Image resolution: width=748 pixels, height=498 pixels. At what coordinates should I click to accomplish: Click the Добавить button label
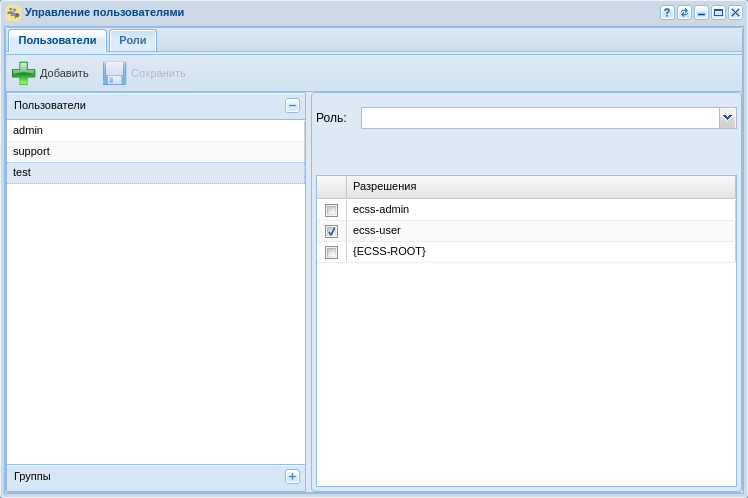64,73
